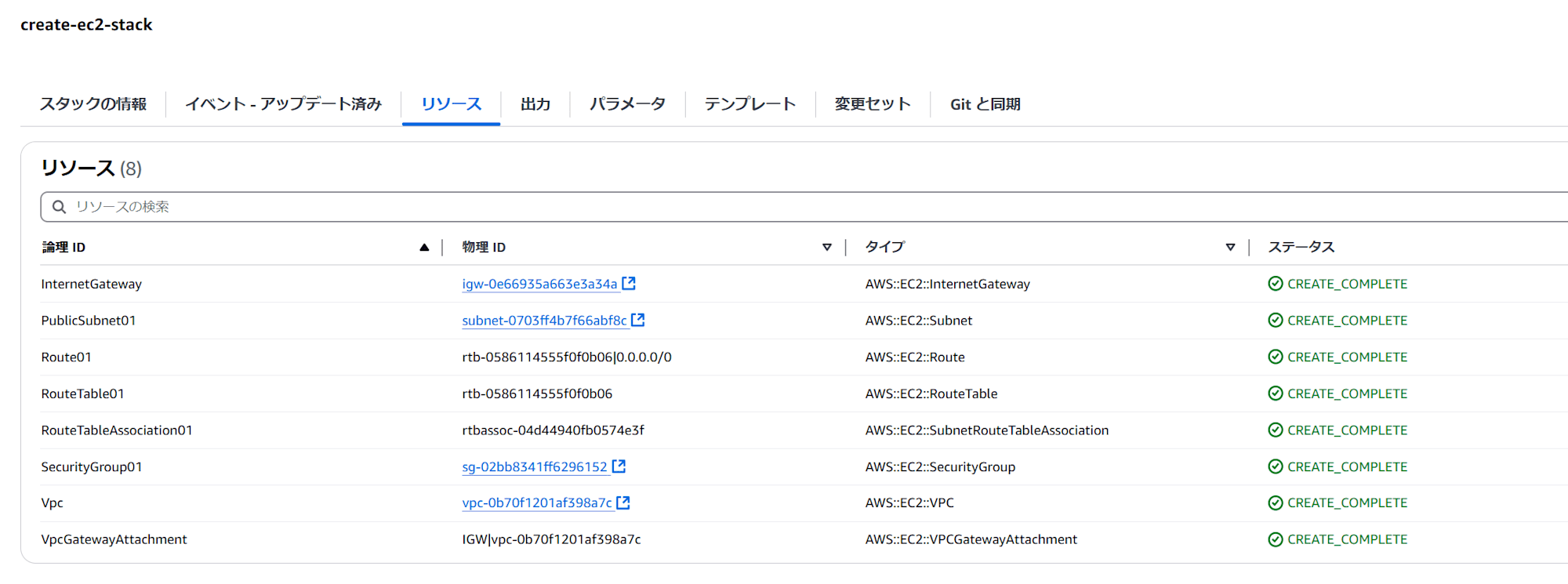The height and width of the screenshot is (584, 1568).
Task: Open subnet-0703ff4b7f66abf8c link
Action: click(x=544, y=320)
